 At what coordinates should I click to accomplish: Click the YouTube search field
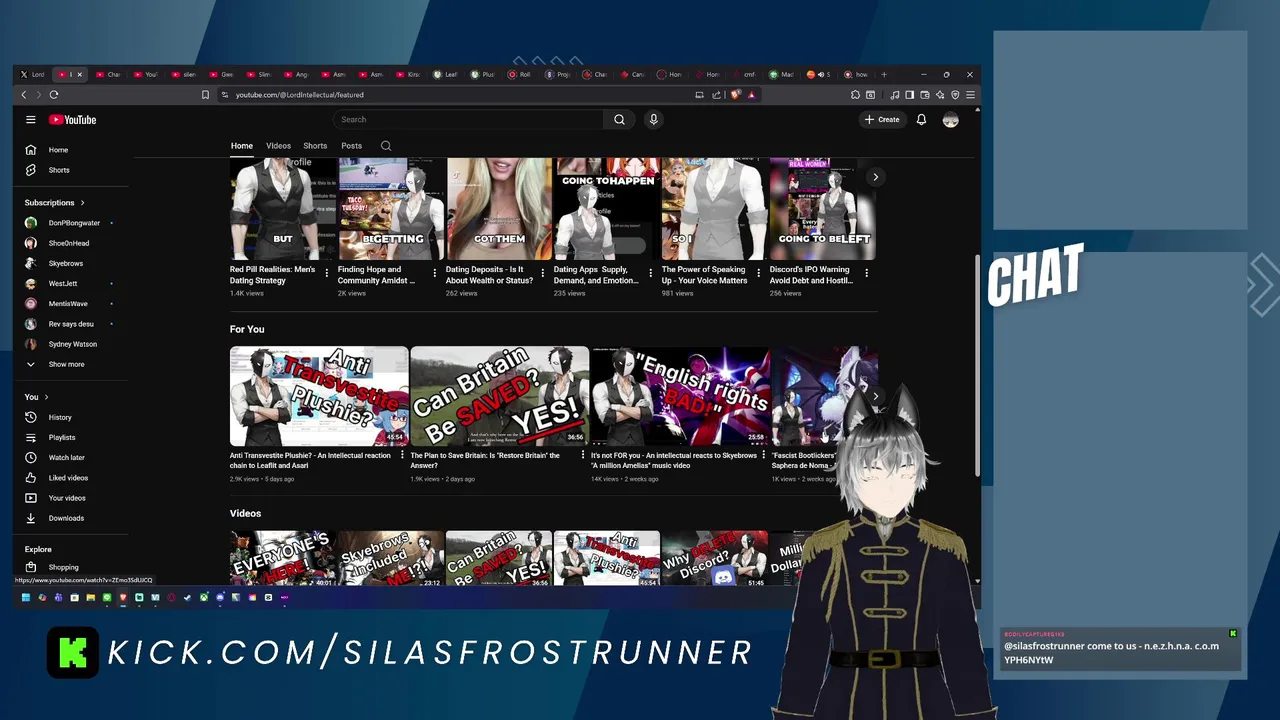[468, 120]
